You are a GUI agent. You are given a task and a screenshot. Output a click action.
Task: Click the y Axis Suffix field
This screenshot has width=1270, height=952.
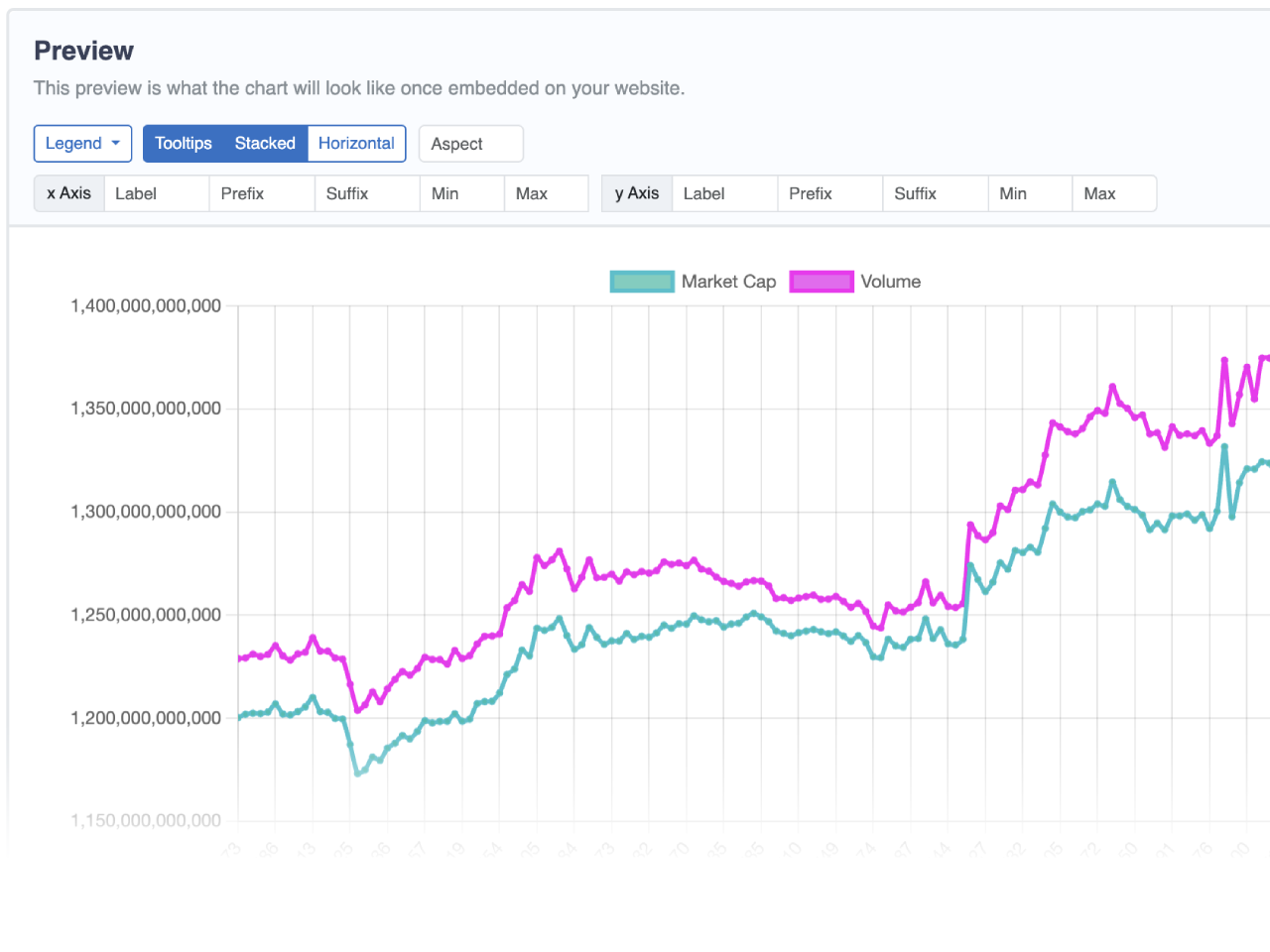936,193
